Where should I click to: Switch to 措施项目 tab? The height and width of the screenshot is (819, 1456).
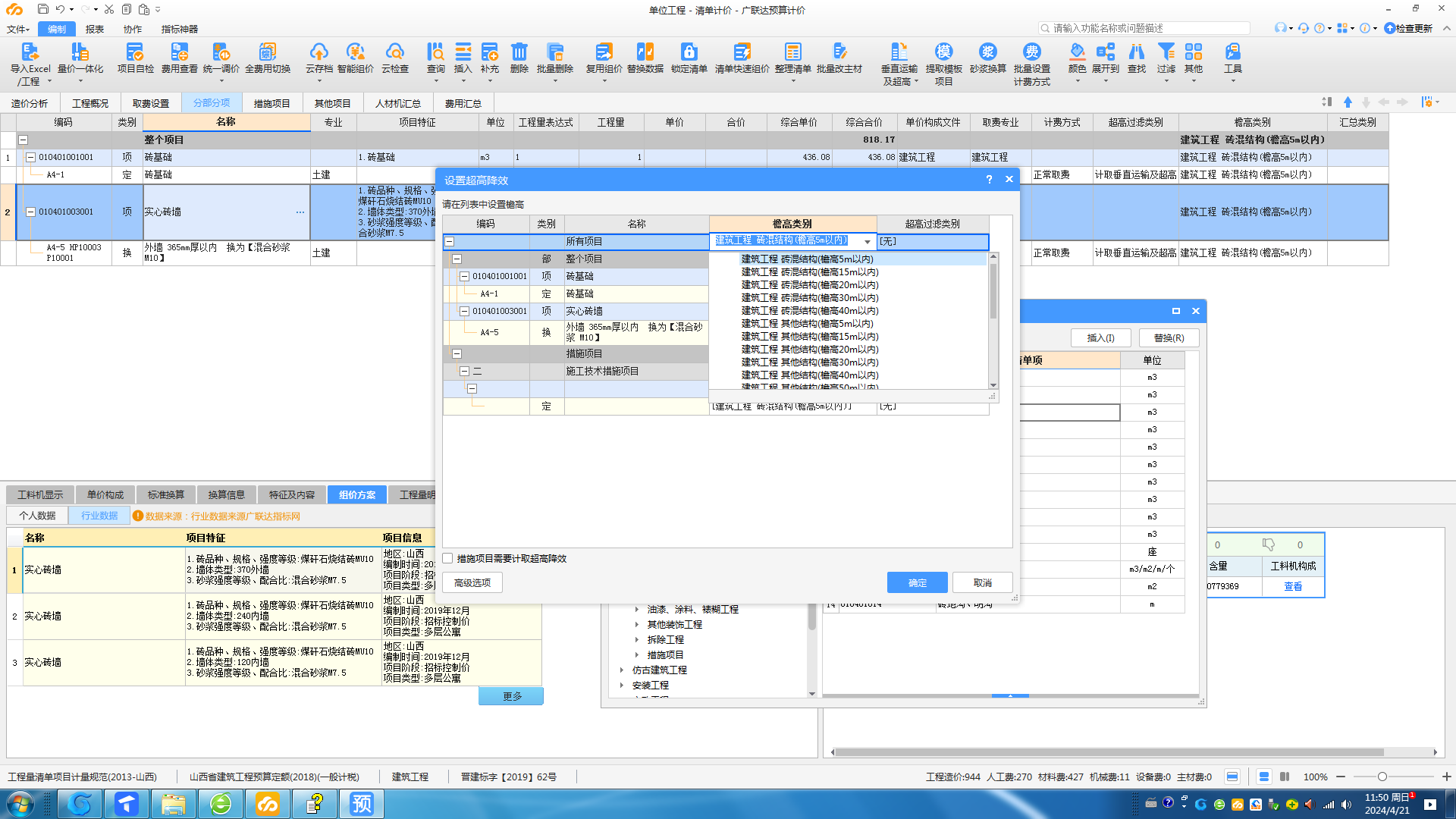(x=271, y=103)
